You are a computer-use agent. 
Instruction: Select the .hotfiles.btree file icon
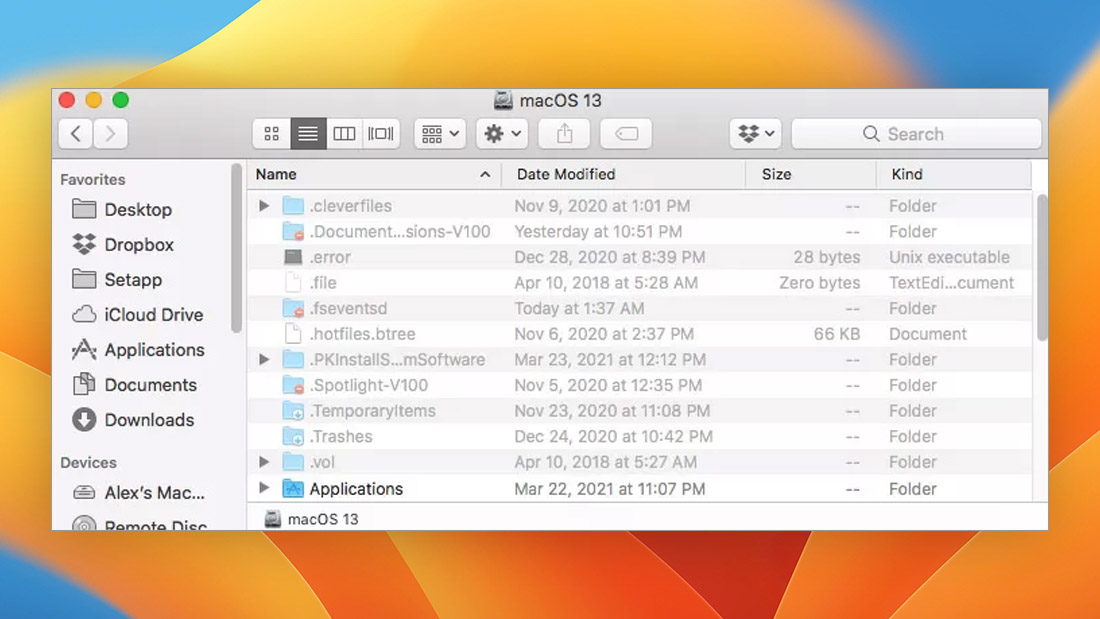point(293,334)
